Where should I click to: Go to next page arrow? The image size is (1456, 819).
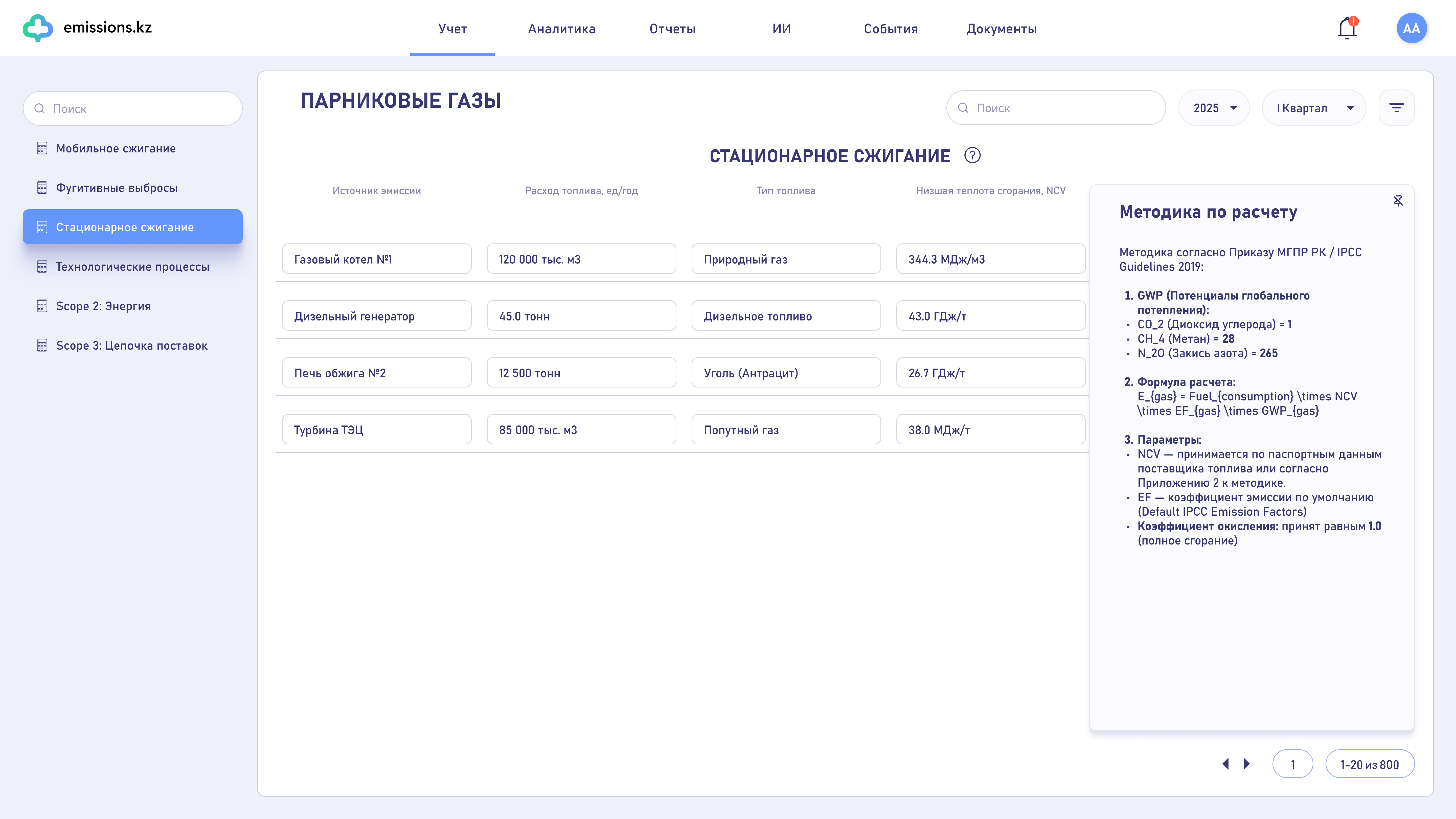point(1246,764)
